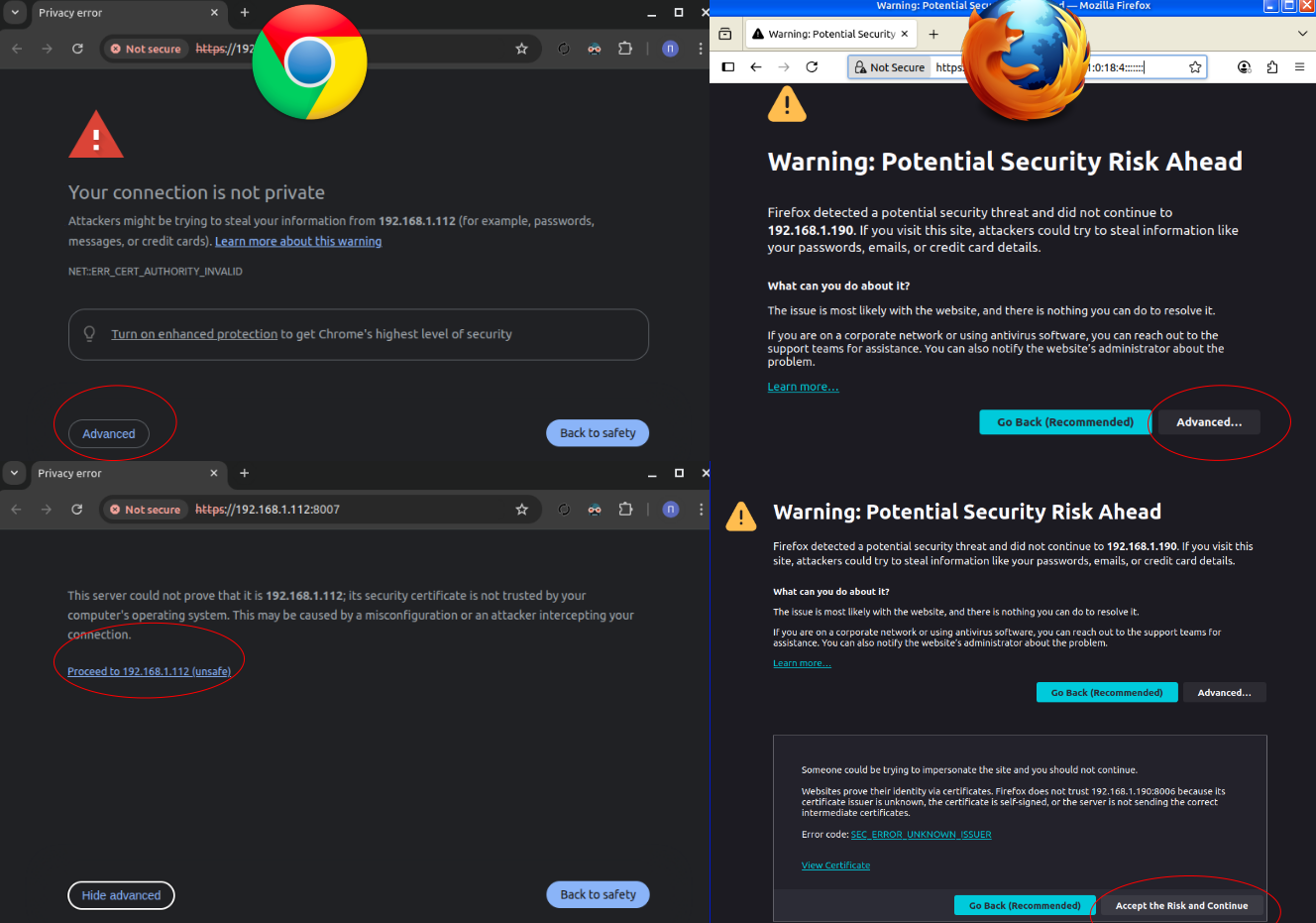
Task: Go back using Firefox's back arrow
Action: tap(756, 67)
